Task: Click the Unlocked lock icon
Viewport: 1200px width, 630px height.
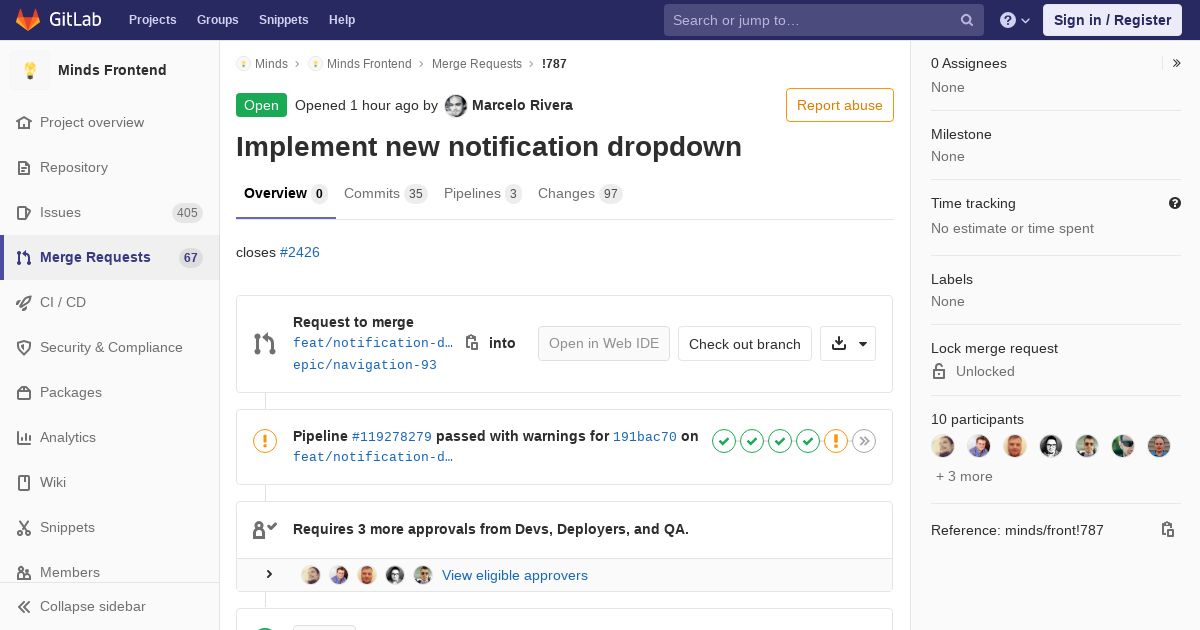Action: click(939, 371)
